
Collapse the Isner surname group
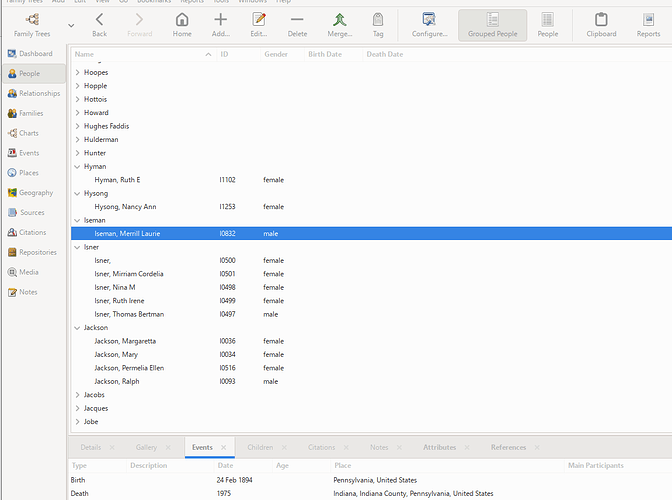click(x=78, y=247)
